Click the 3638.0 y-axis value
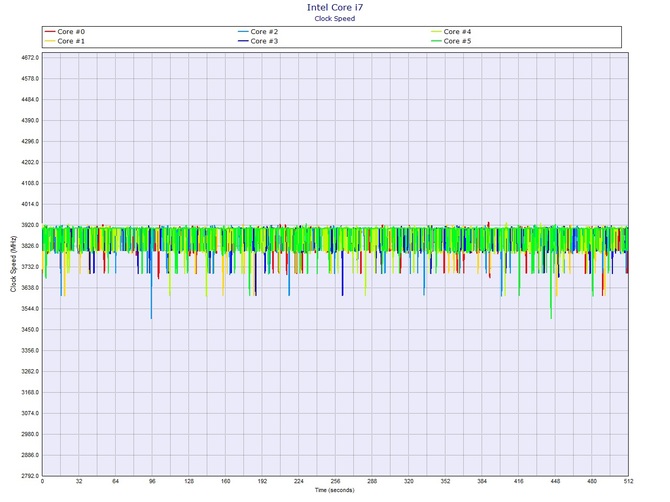This screenshot has height=502, width=670. [30, 288]
